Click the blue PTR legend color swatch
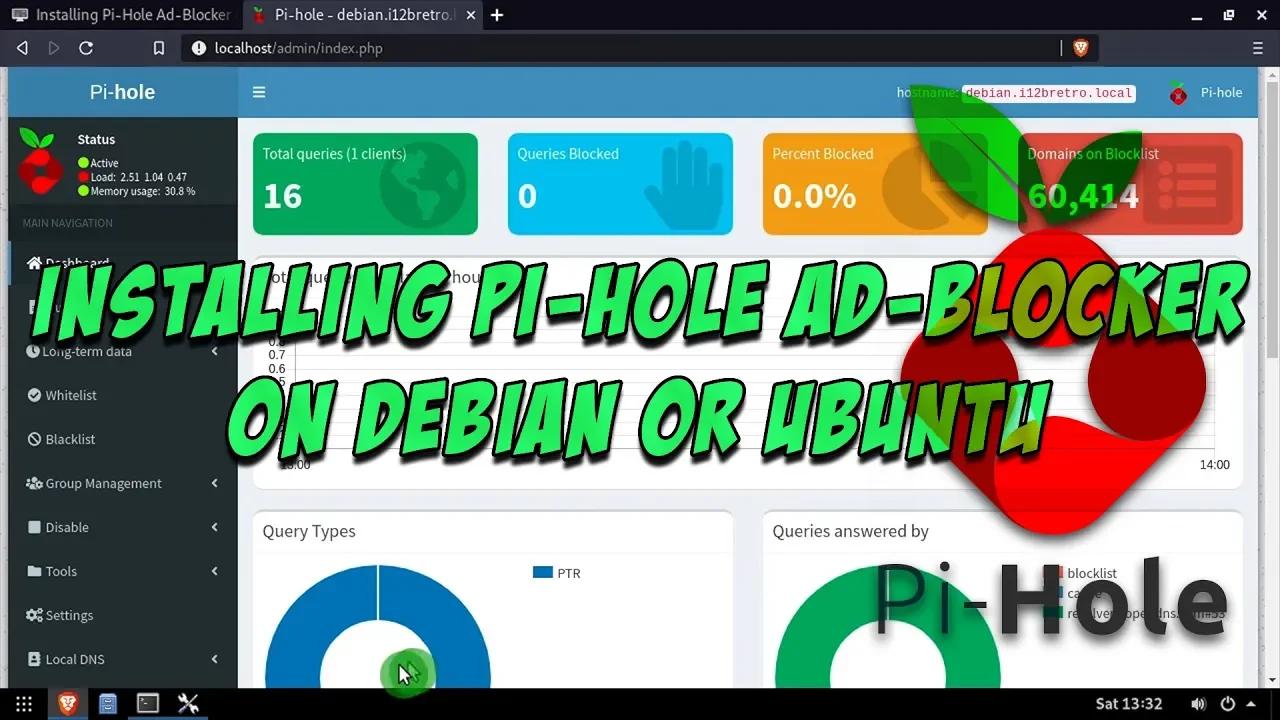The image size is (1280, 720). (x=541, y=572)
